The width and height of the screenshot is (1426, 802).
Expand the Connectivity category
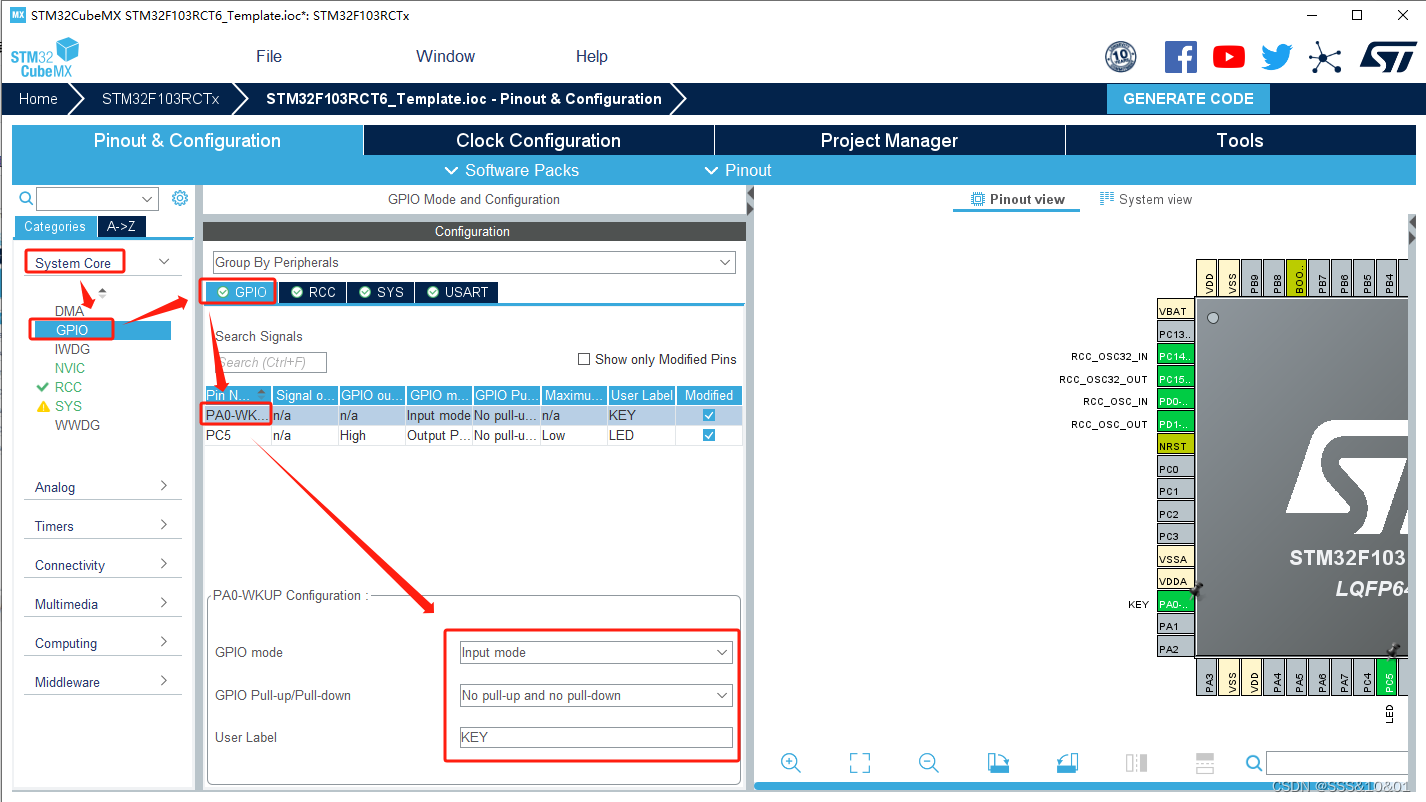pos(164,564)
